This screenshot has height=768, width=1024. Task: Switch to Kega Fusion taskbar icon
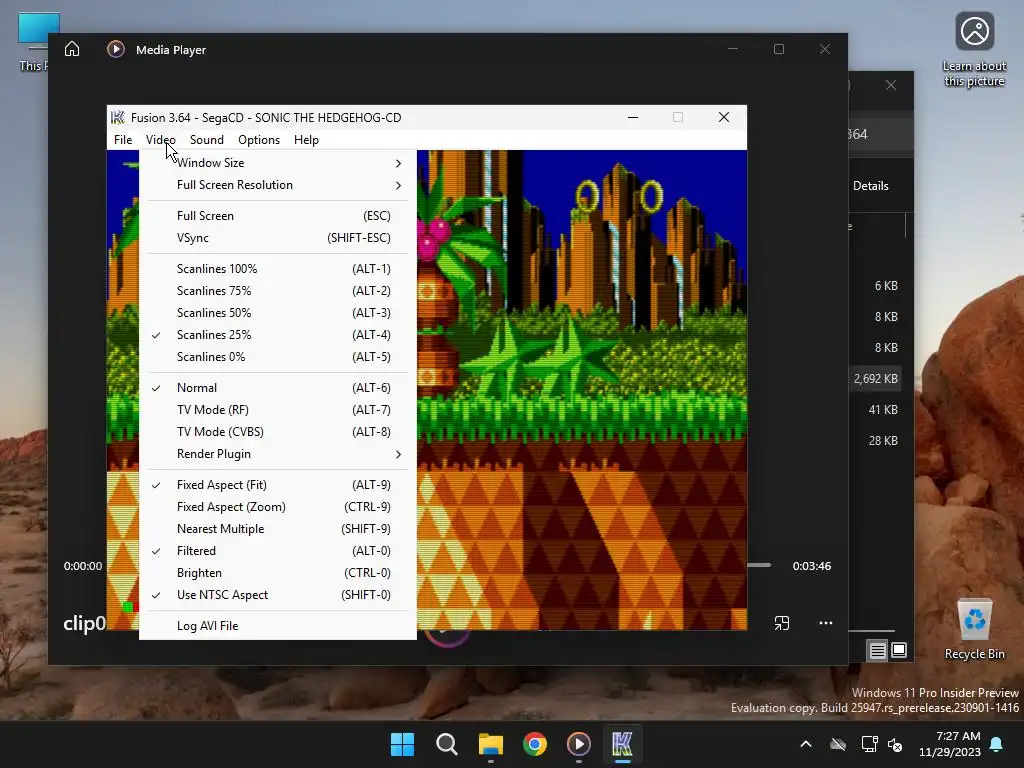pos(622,744)
